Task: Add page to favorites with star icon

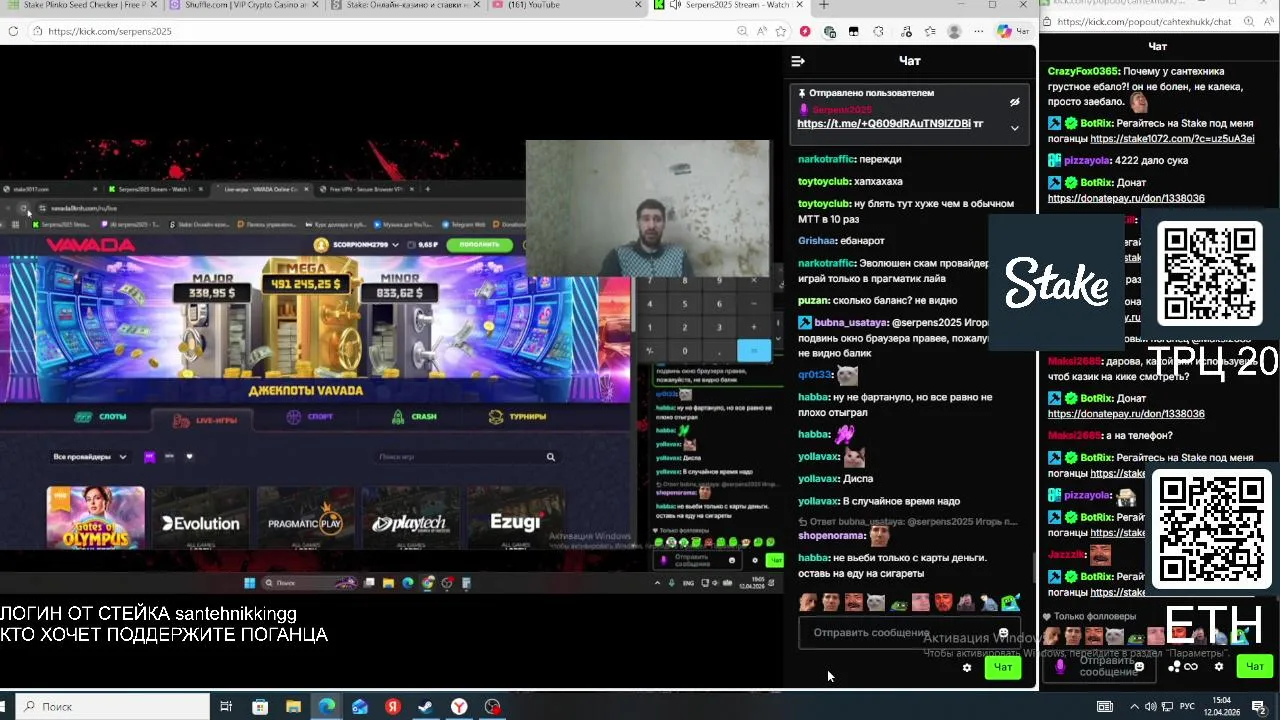Action: tap(780, 31)
